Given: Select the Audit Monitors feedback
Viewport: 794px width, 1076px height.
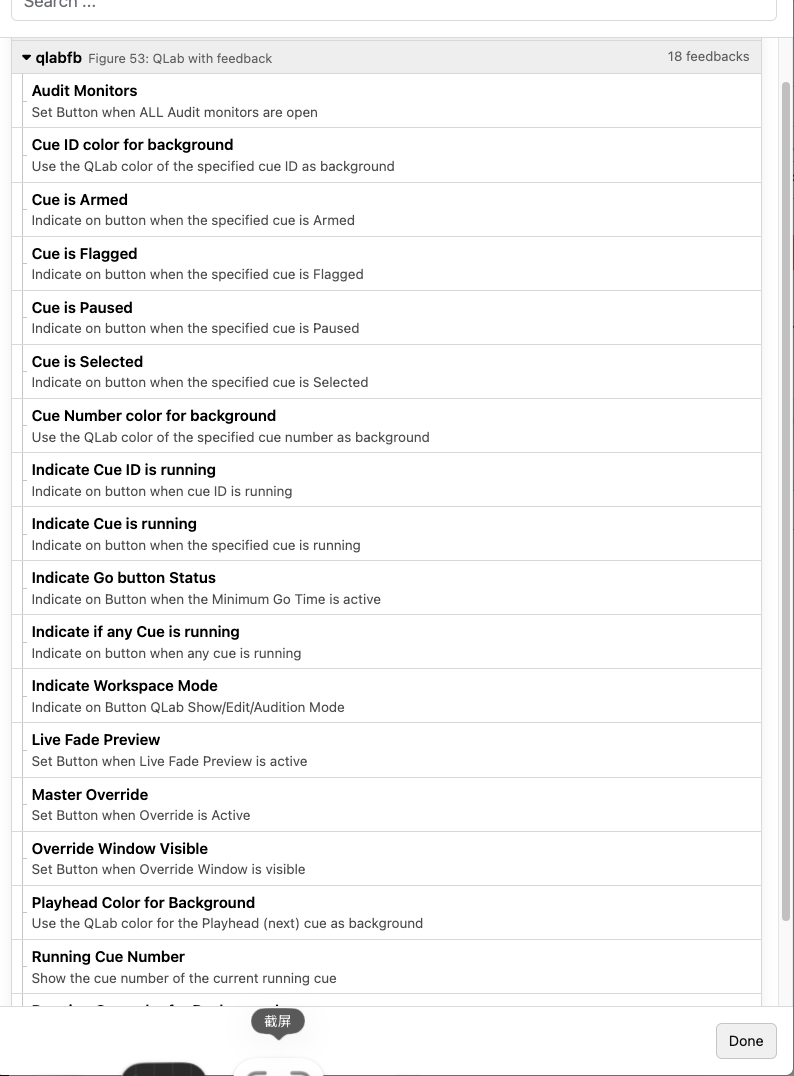Looking at the screenshot, I should (392, 101).
